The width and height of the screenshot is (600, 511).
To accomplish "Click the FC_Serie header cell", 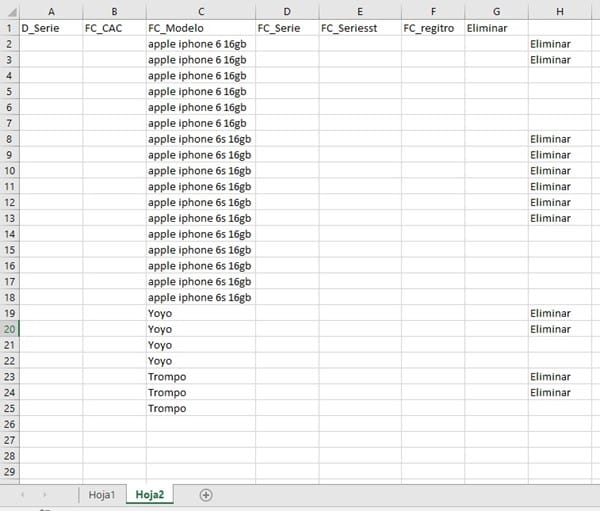I will tap(287, 28).
